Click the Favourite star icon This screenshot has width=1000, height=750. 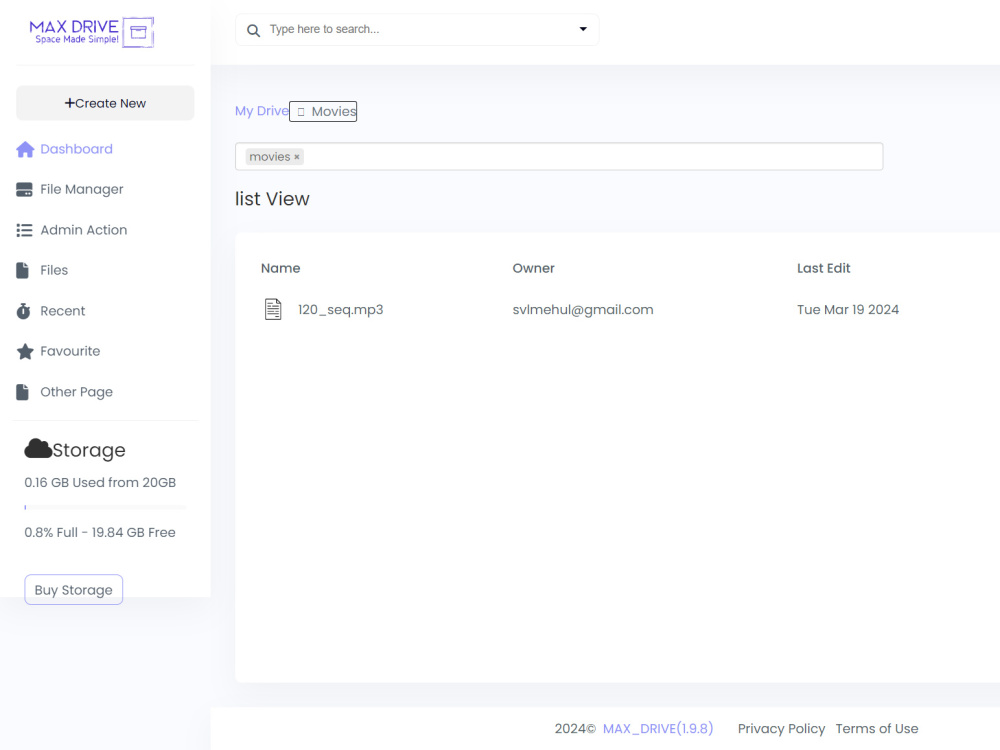click(x=25, y=351)
